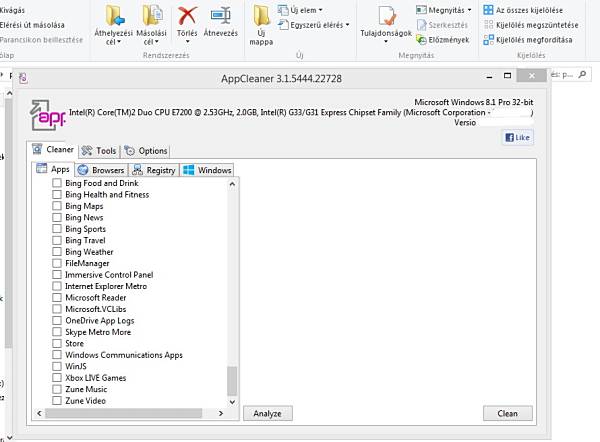Viewport: 600px width, 442px height.
Task: Expand the Tulajdonságok dropdown arrow
Action: pos(386,41)
